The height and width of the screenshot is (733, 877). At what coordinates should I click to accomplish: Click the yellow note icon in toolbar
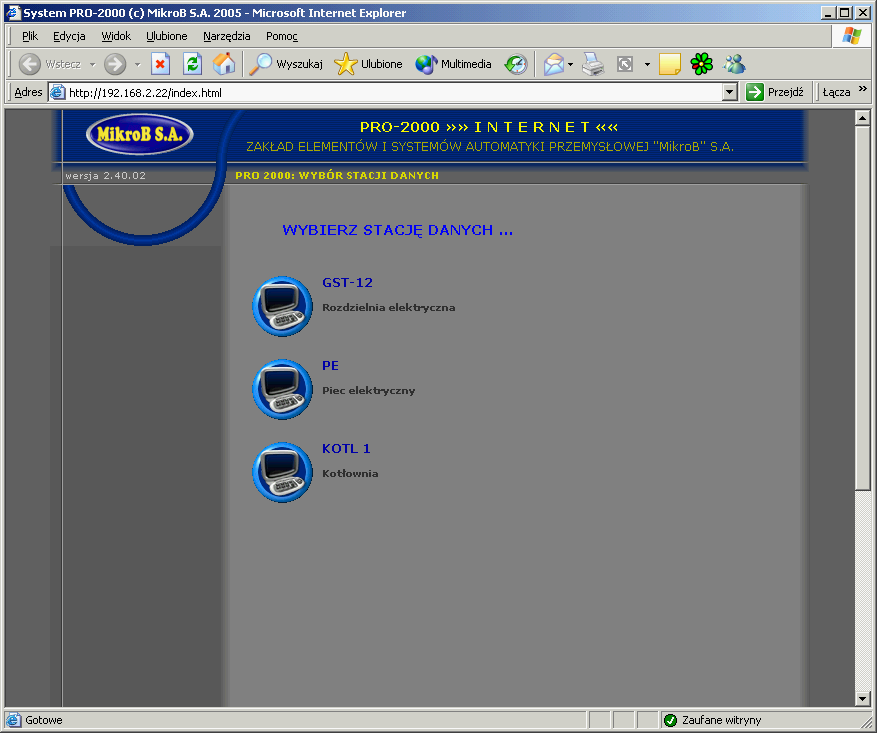tap(669, 64)
